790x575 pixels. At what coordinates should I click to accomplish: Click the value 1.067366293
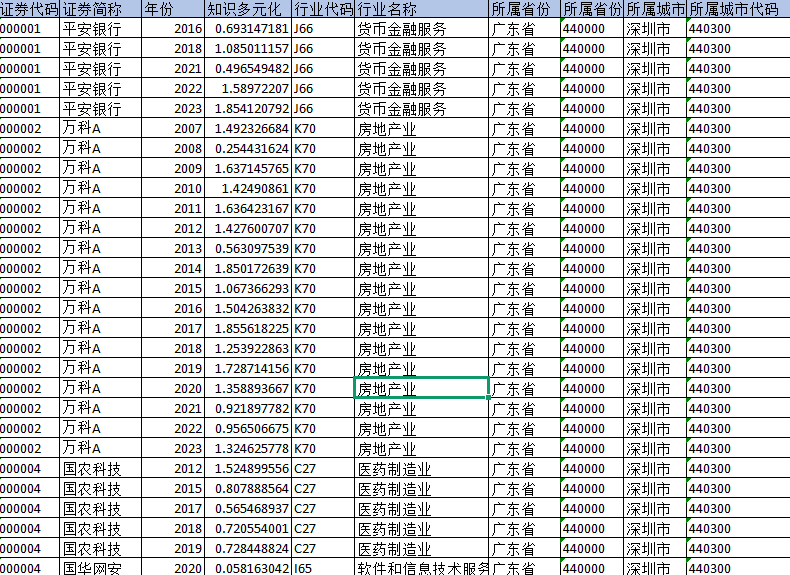[252, 289]
